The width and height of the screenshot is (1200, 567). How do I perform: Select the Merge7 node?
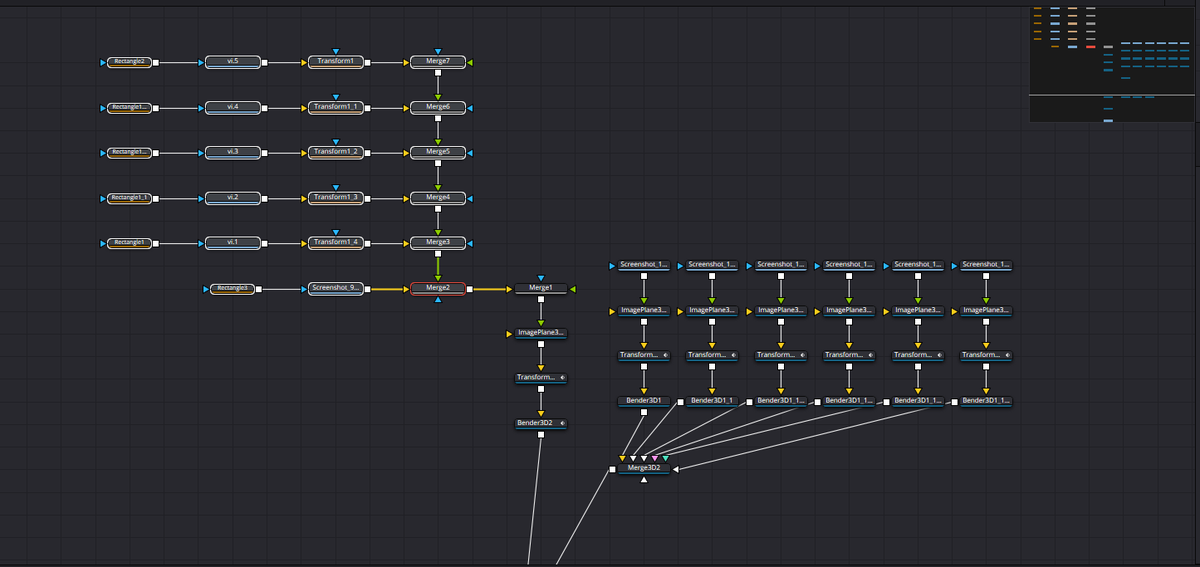coord(438,62)
